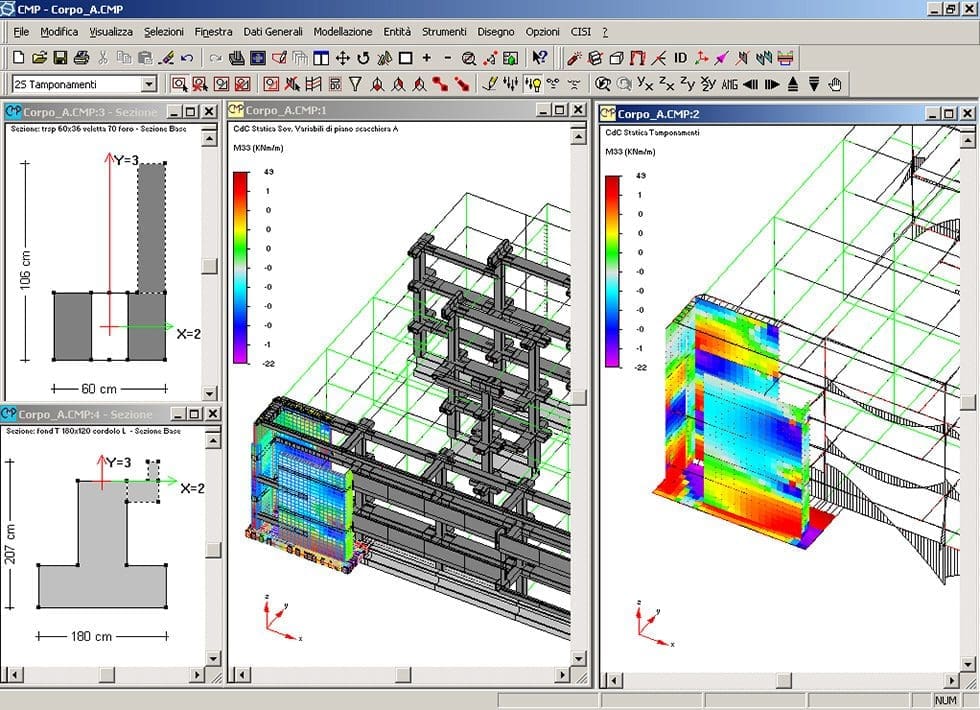Activate the Corpo_A.CMP:4 - Sezione window title
This screenshot has height=710, width=980.
(85, 414)
